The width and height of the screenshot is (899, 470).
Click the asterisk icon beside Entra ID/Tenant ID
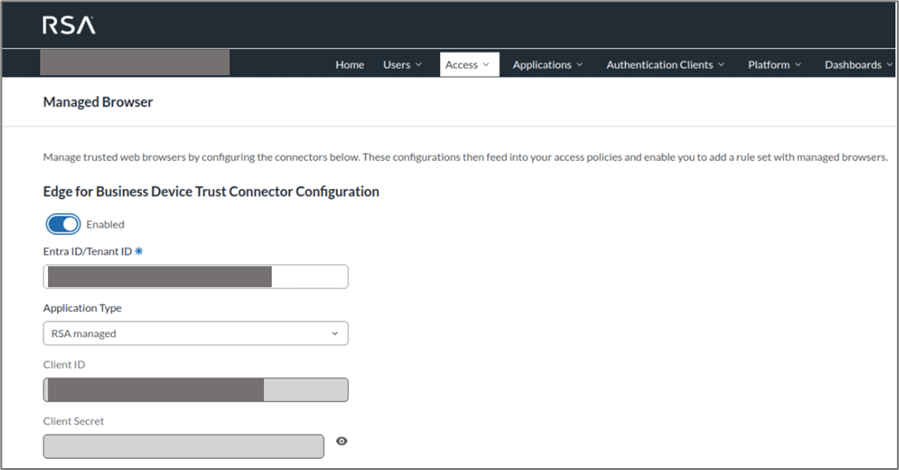click(139, 251)
